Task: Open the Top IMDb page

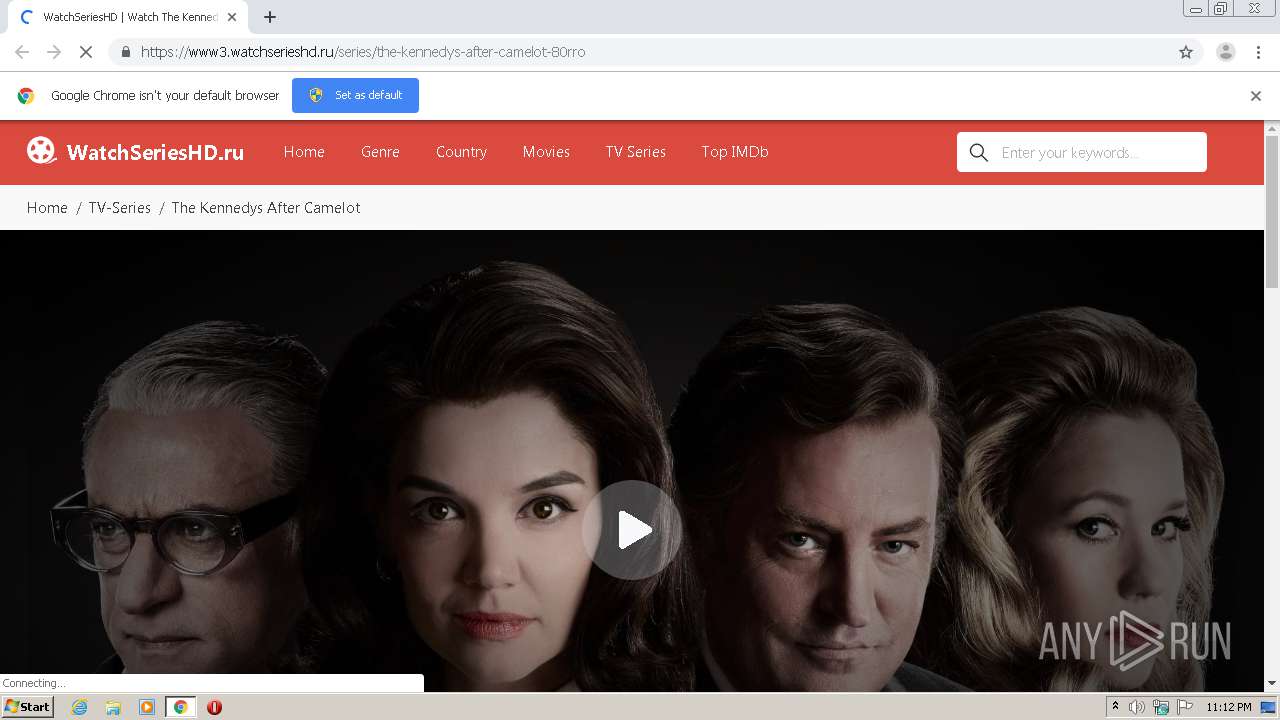Action: pyautogui.click(x=735, y=152)
